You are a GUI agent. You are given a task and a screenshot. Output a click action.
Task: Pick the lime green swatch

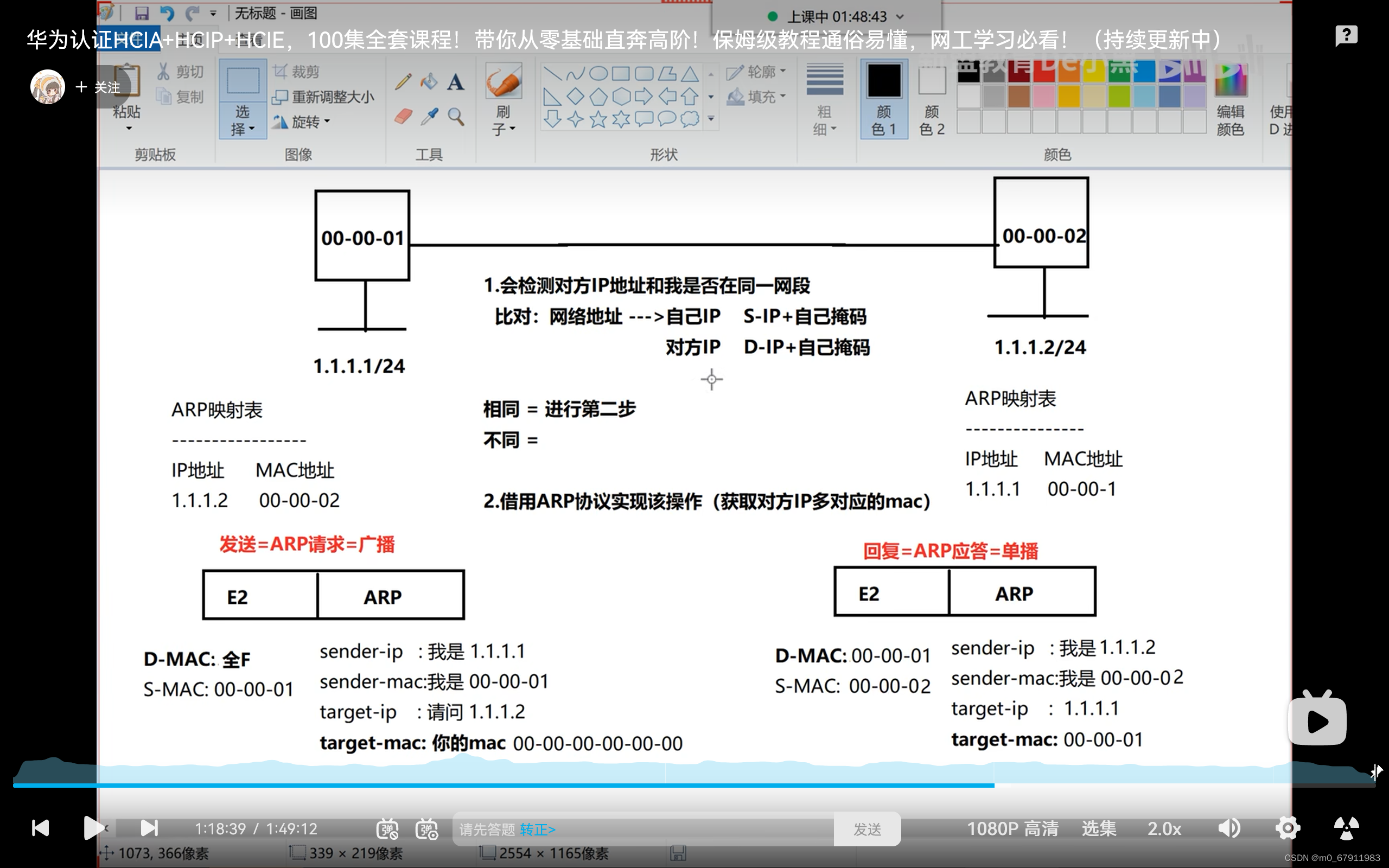point(1119,97)
